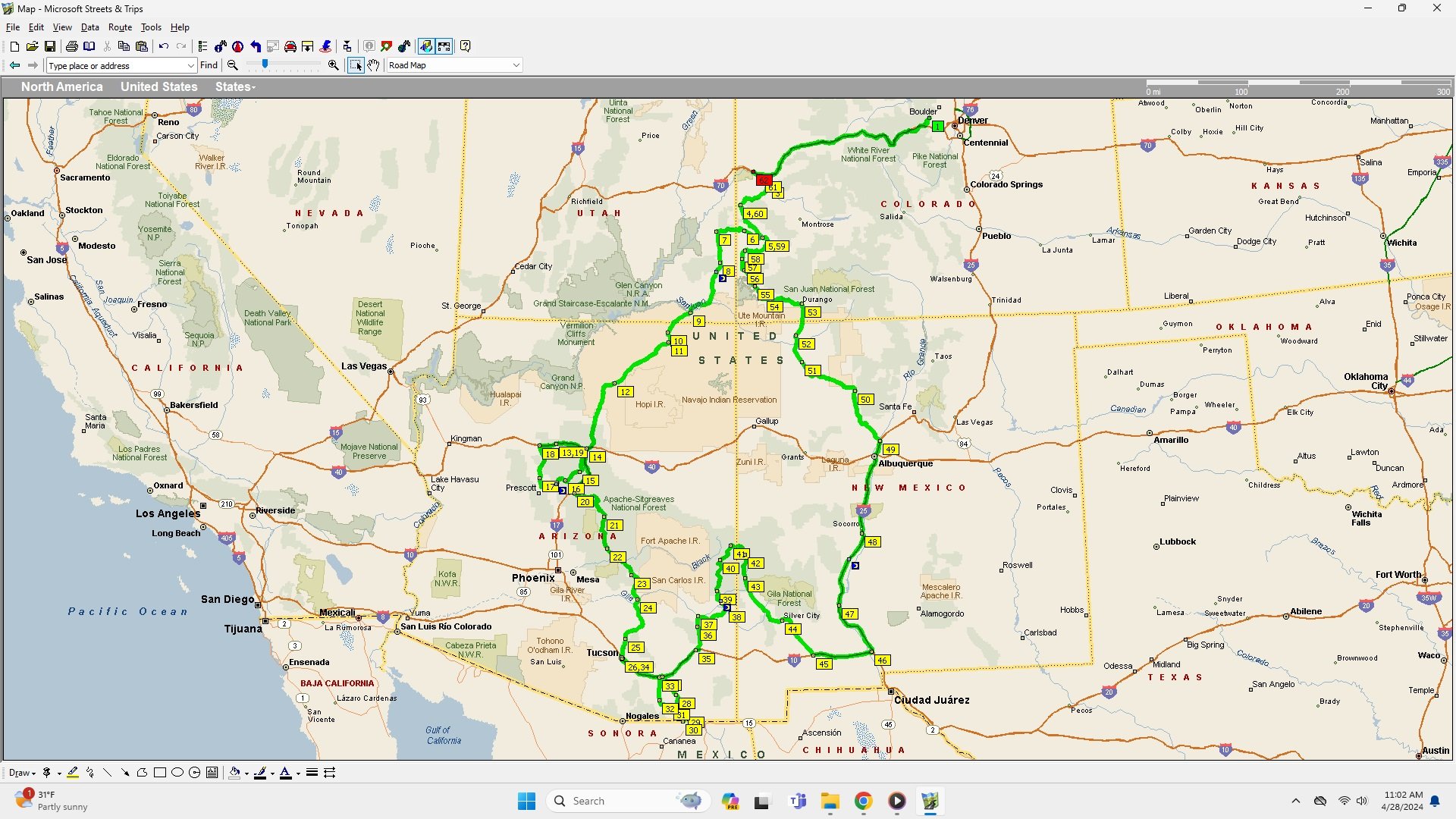Select the straight Line tool
The height and width of the screenshot is (819, 1456).
pyautogui.click(x=107, y=773)
